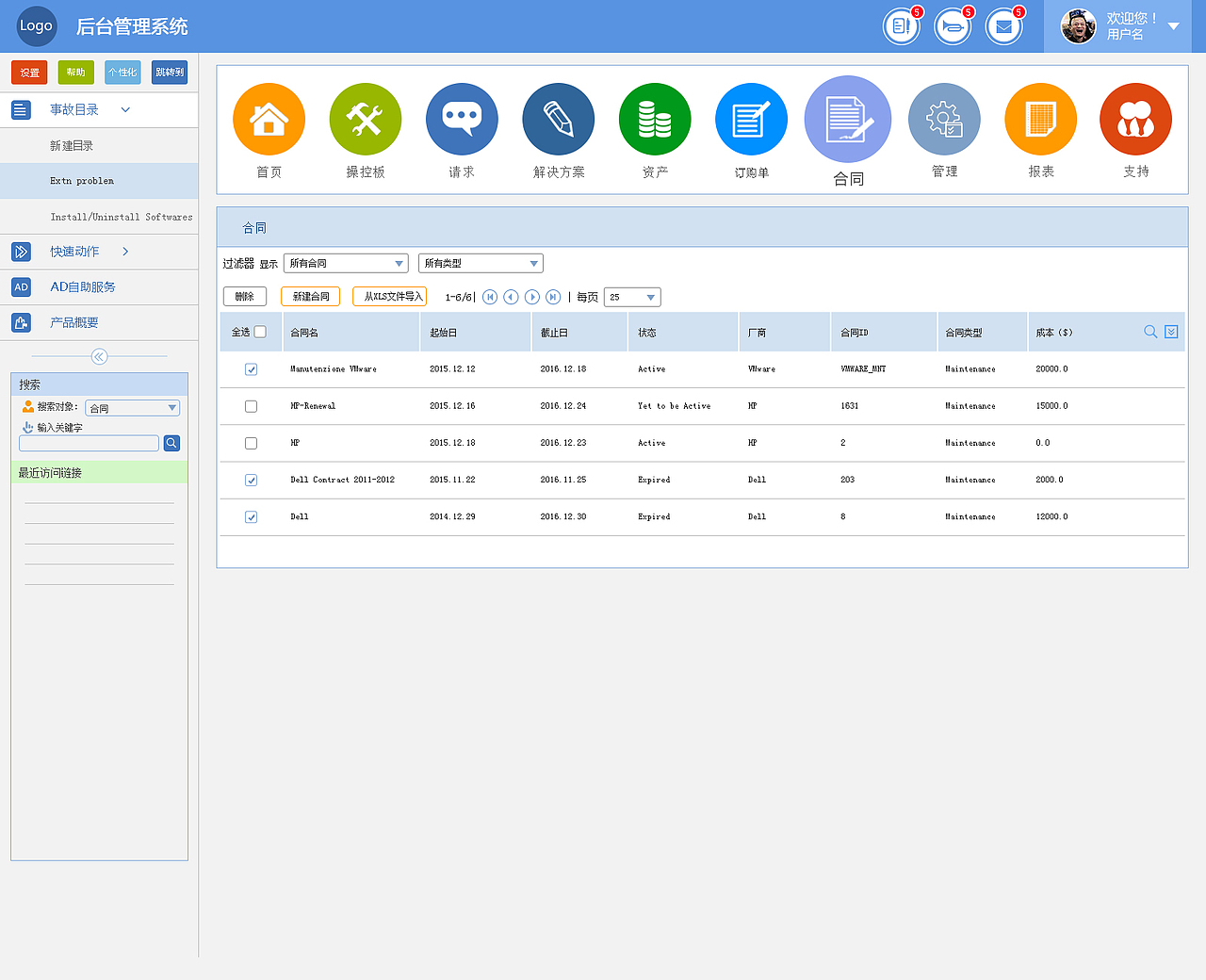Image resolution: width=1206 pixels, height=980 pixels.
Task: Click the 最近访问链接 heading
Action: pyautogui.click(x=50, y=473)
